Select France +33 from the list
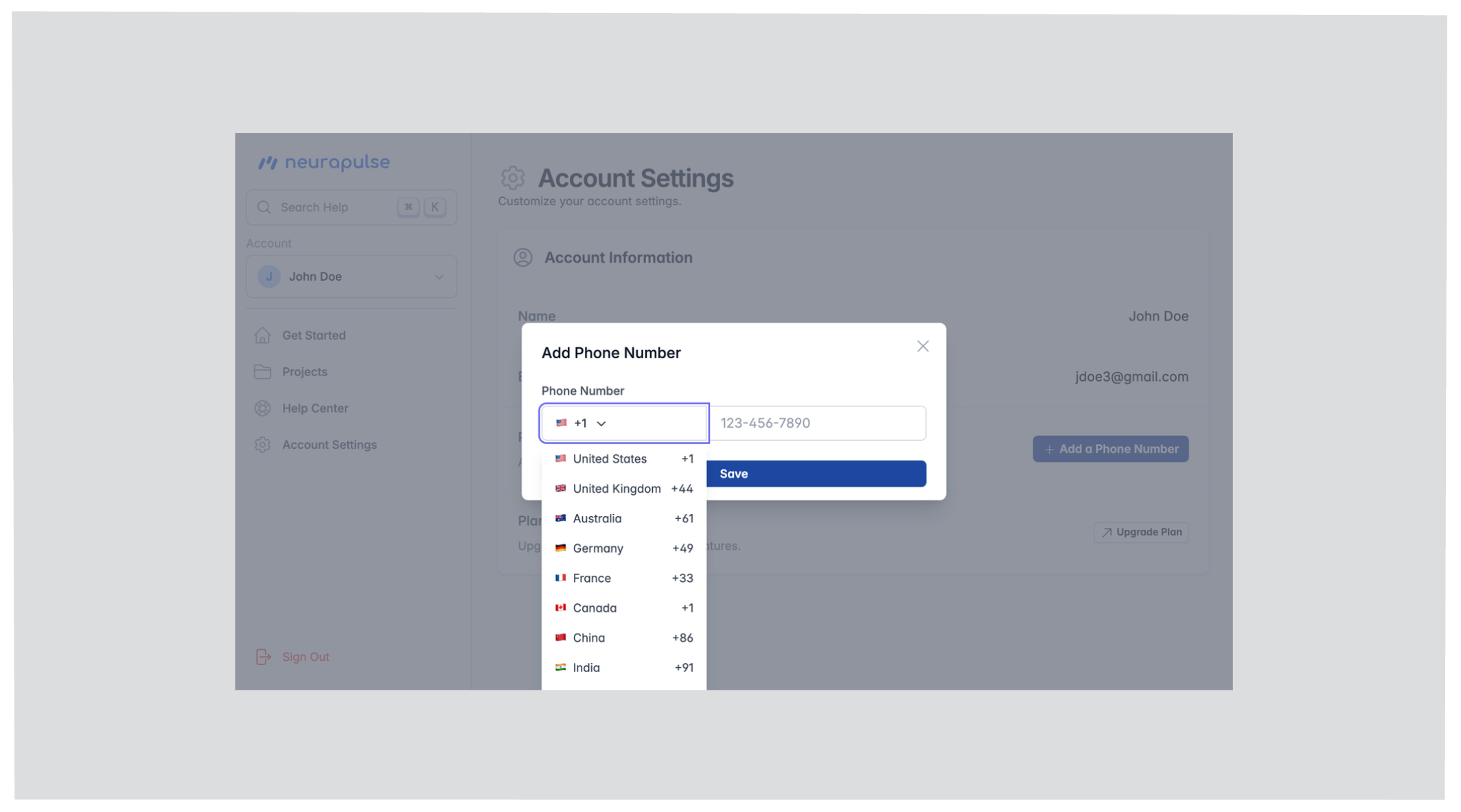The width and height of the screenshot is (1461, 812). [623, 578]
